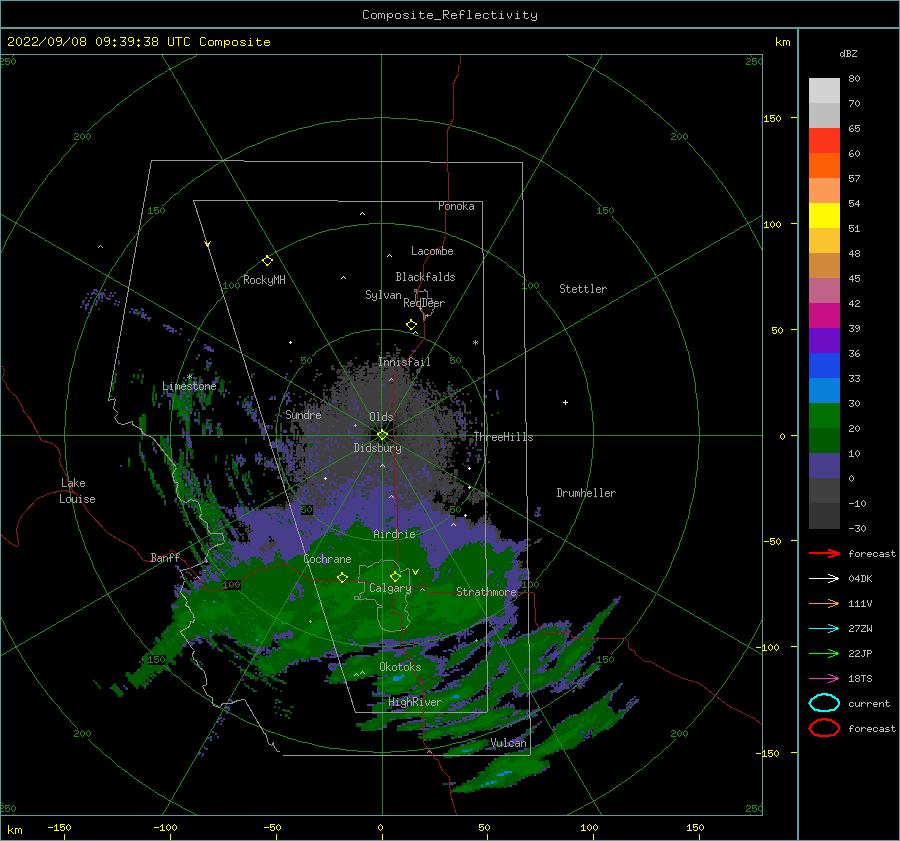Viewport: 900px width, 841px height.
Task: Click the dBZ legend heading
Action: [x=848, y=54]
